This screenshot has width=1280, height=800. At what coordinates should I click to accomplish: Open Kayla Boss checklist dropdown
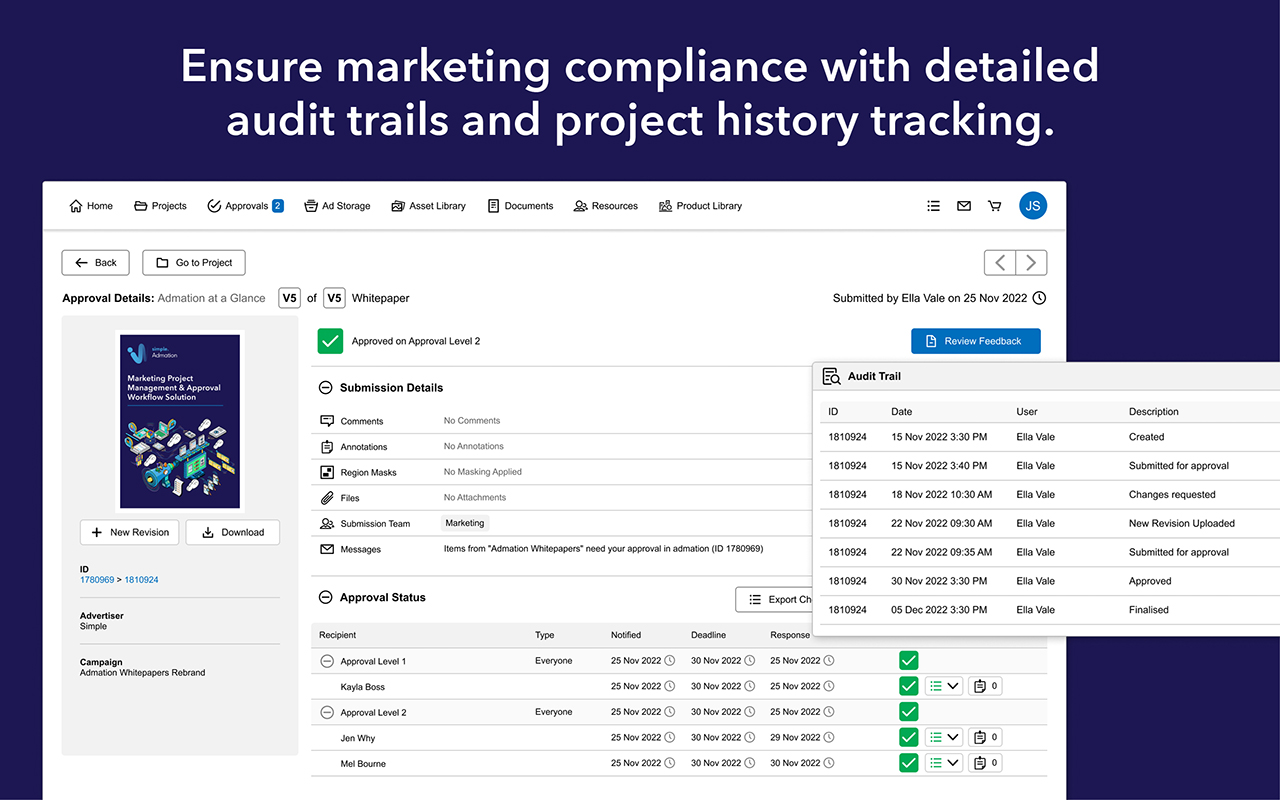[944, 686]
